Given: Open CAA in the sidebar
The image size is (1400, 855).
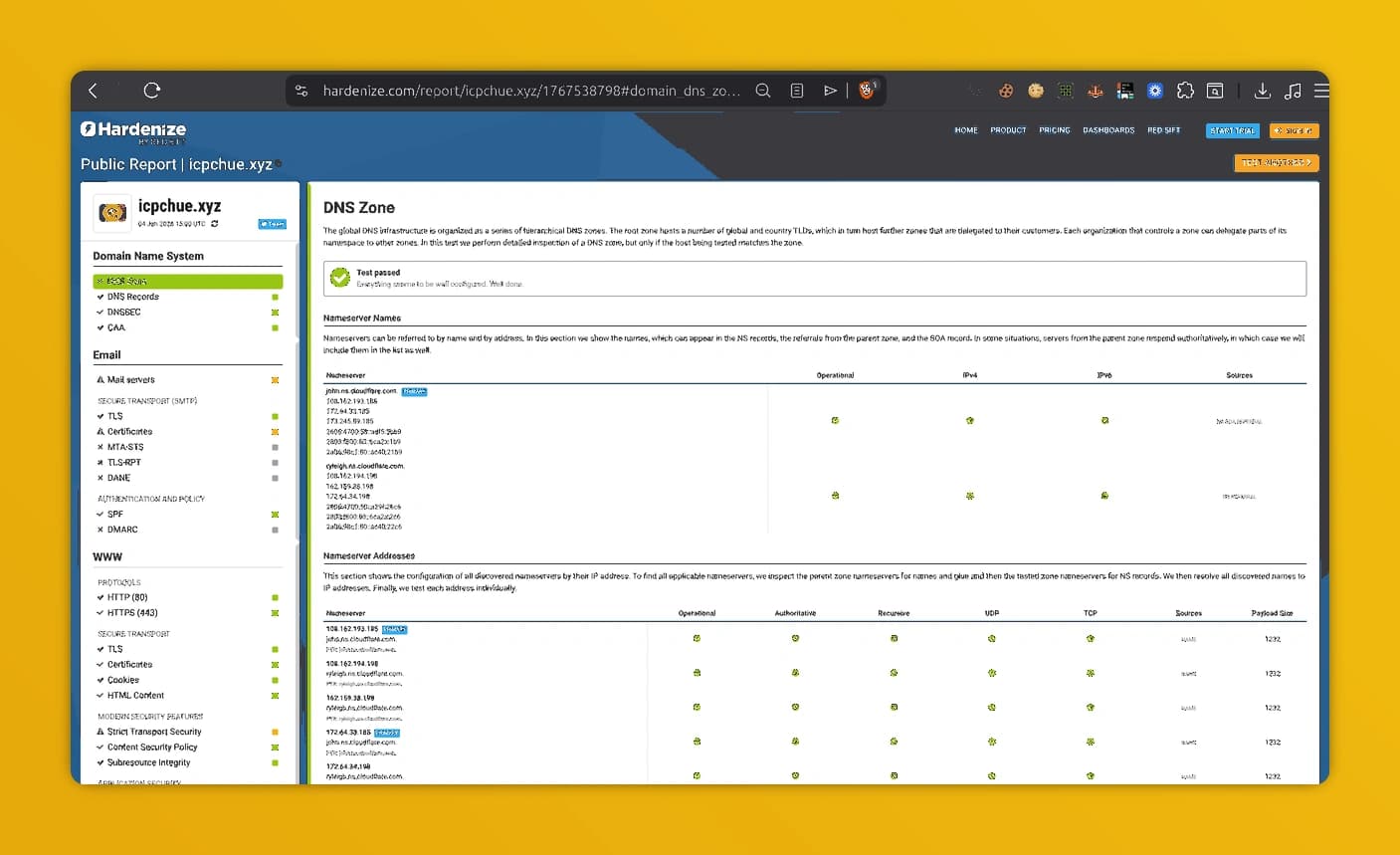Looking at the screenshot, I should [x=116, y=327].
